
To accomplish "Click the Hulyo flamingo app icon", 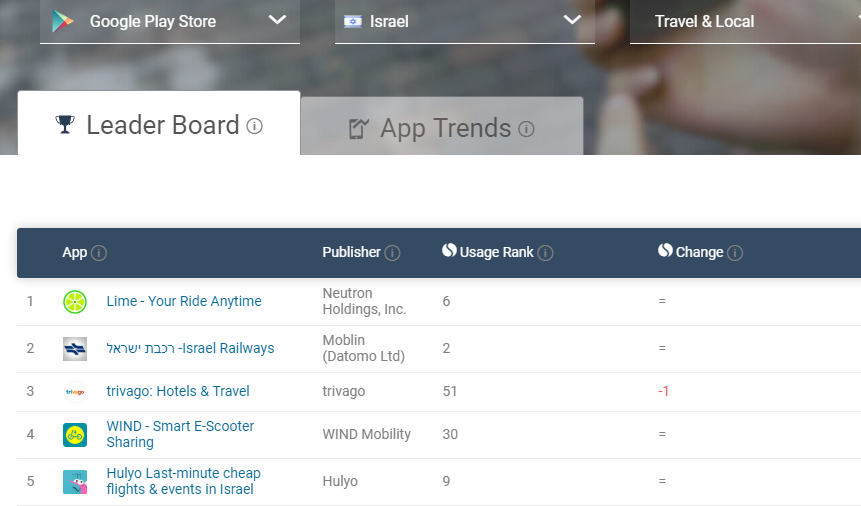I will [x=75, y=482].
